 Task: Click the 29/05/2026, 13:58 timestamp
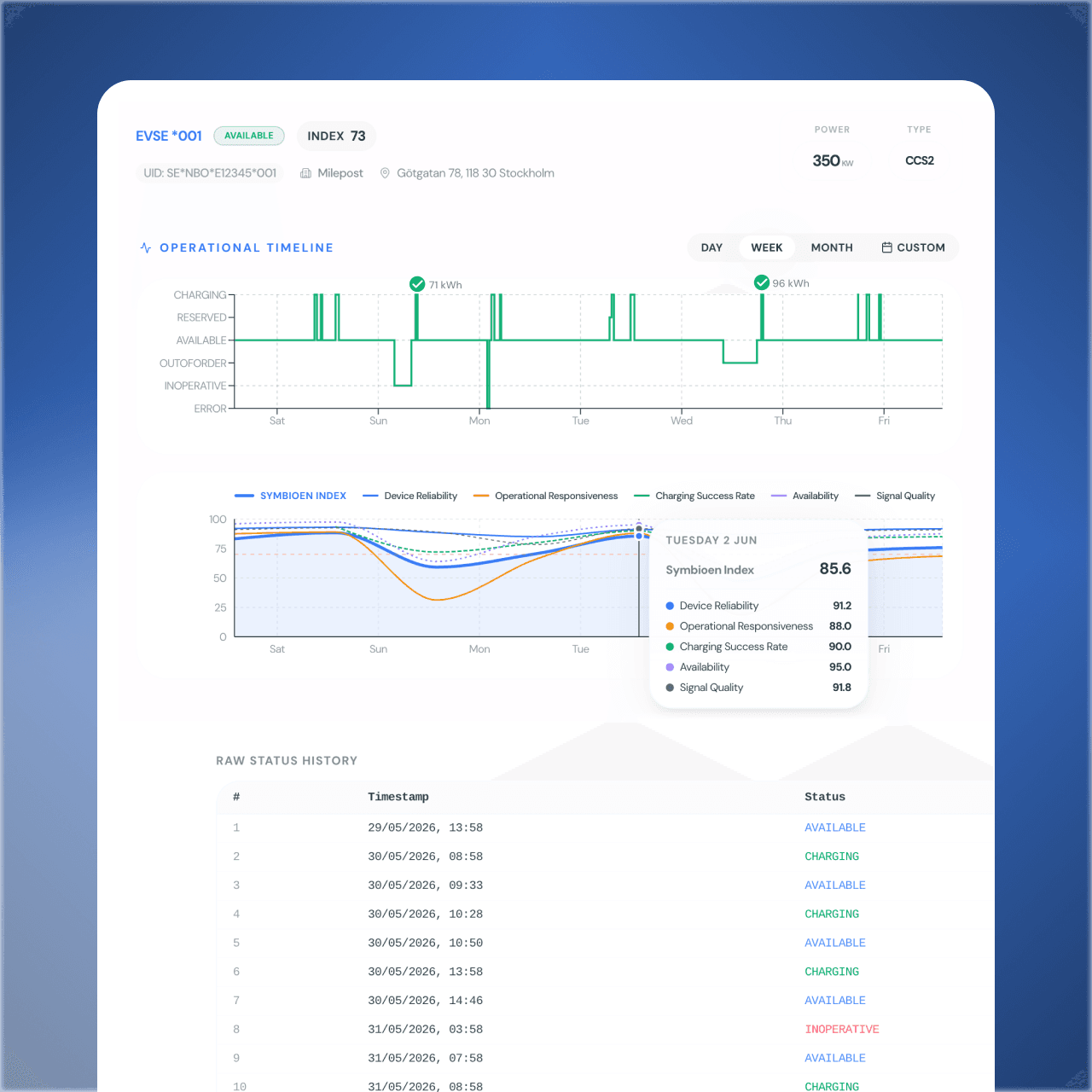pyautogui.click(x=425, y=828)
